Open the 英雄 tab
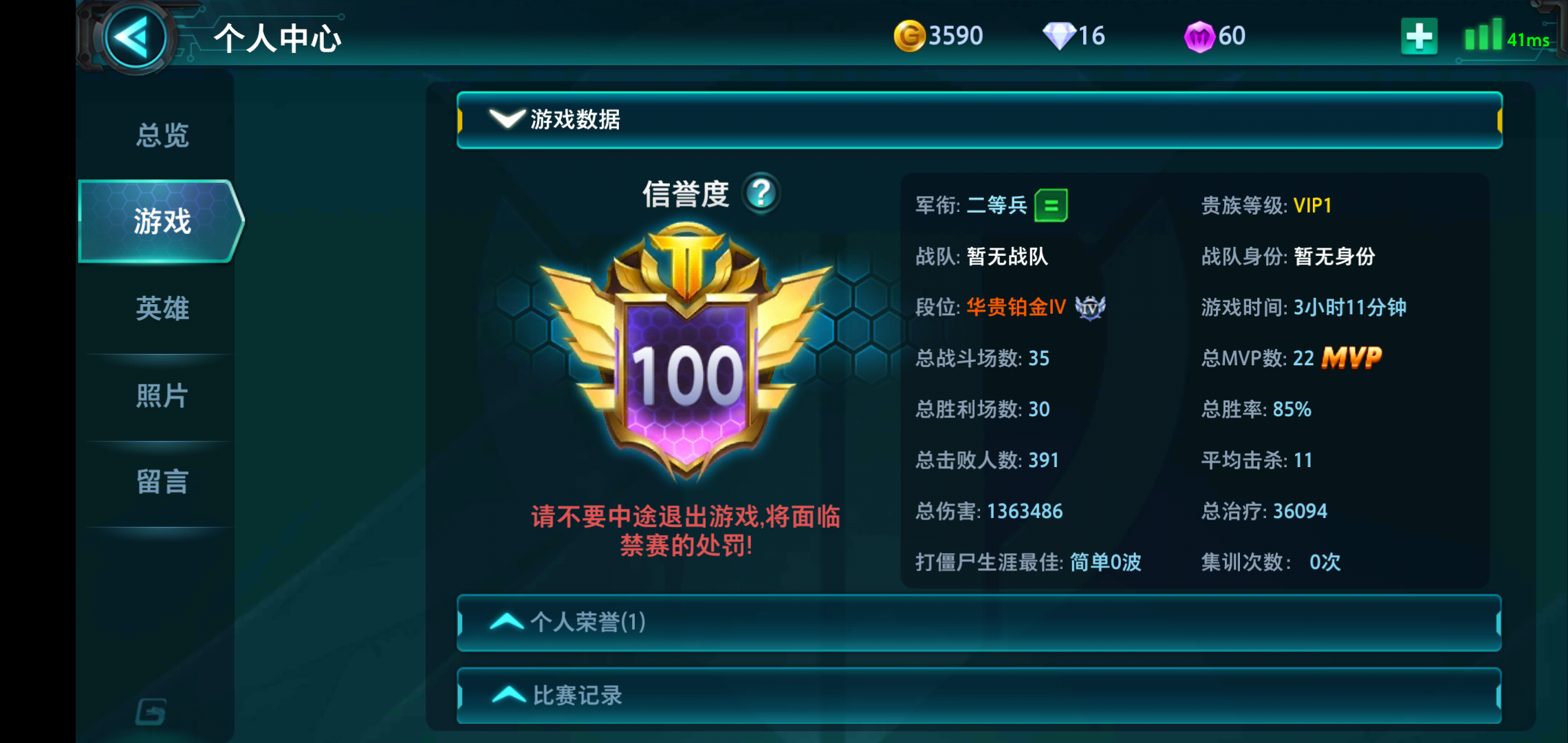 162,308
